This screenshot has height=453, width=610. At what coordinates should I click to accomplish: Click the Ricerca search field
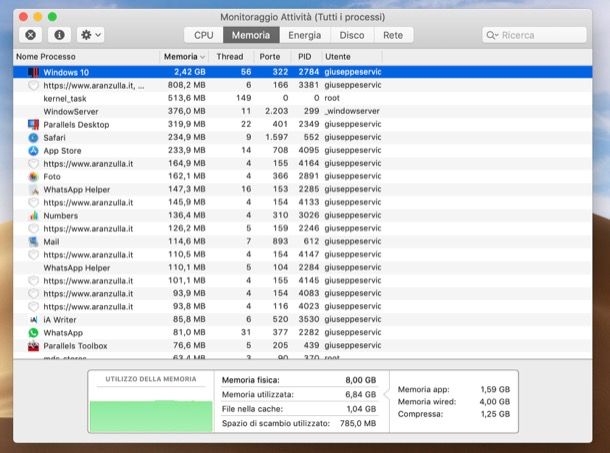(534, 35)
